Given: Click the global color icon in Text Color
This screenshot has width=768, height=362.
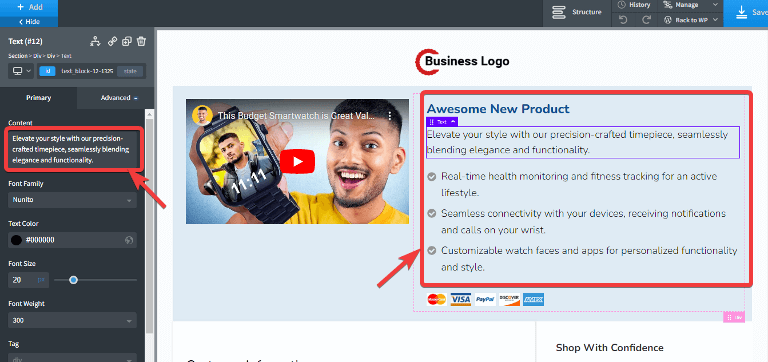Looking at the screenshot, I should 129,240.
